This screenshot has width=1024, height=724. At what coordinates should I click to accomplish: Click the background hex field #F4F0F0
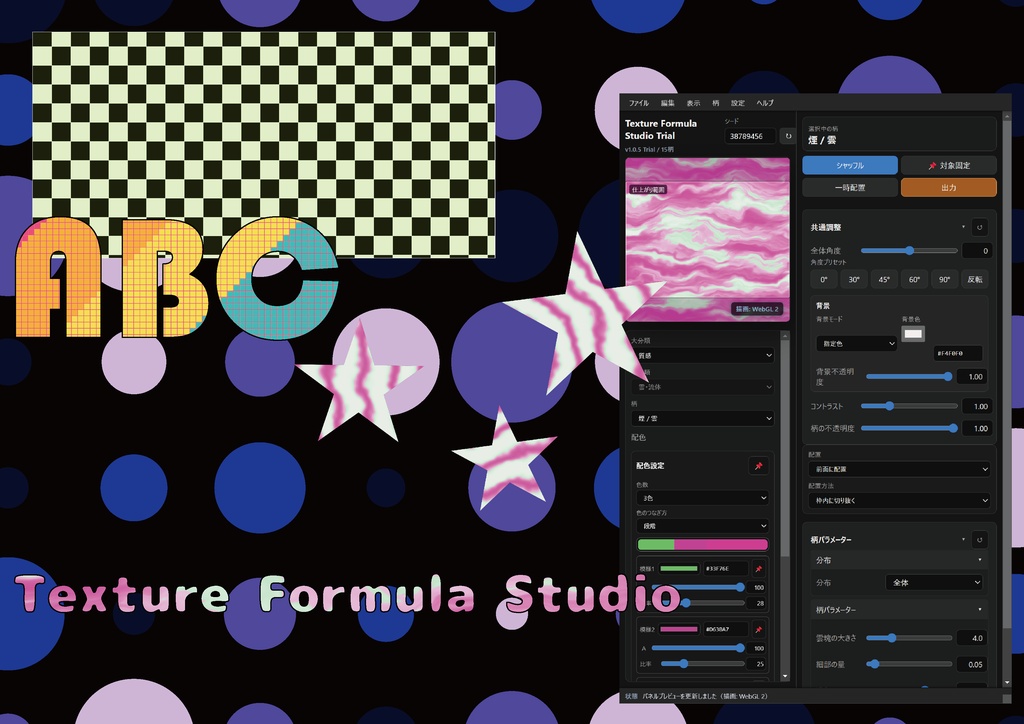958,353
